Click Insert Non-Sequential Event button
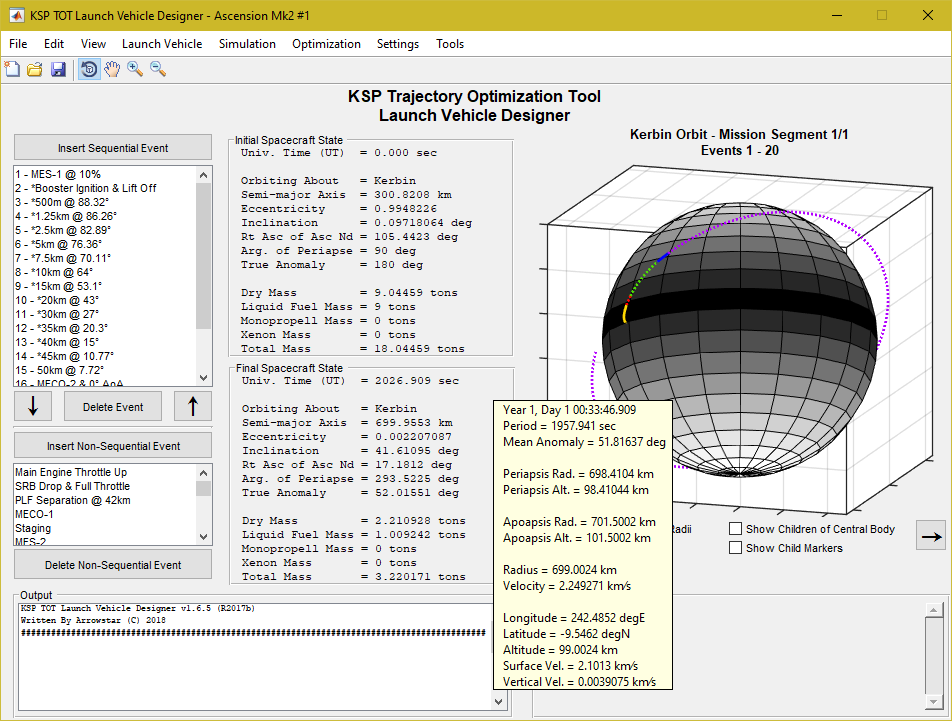Image resolution: width=952 pixels, height=721 pixels. (x=113, y=445)
